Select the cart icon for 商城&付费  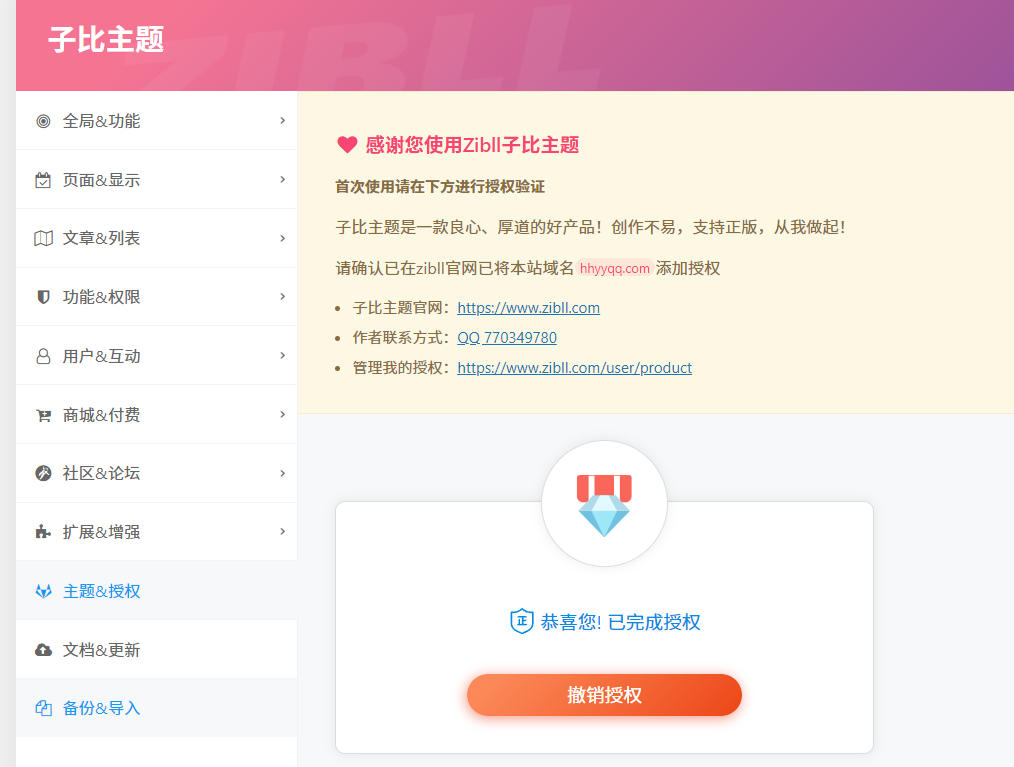point(43,414)
